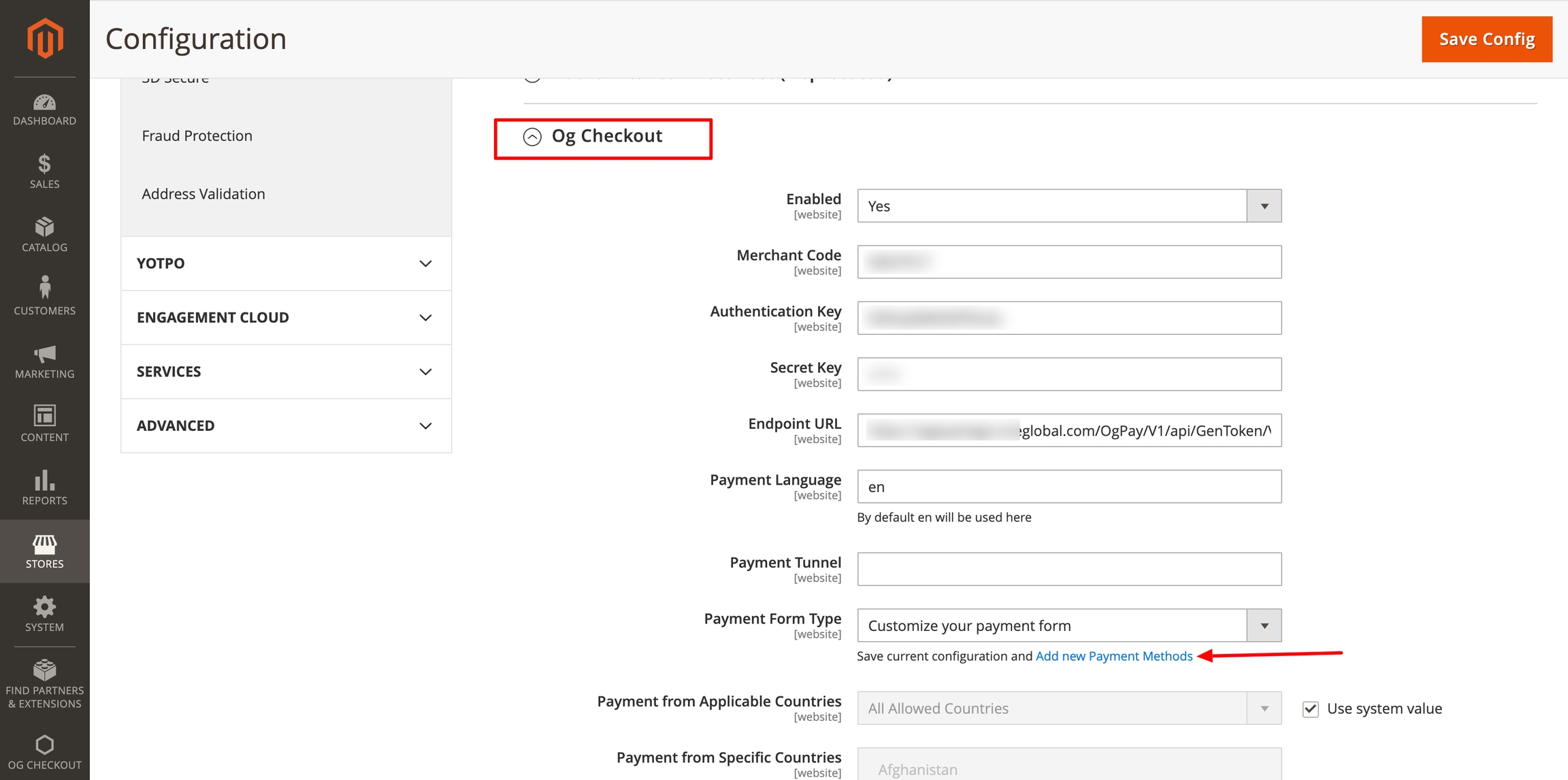This screenshot has width=1568, height=780.
Task: Expand the YOTPO config section
Action: point(286,263)
